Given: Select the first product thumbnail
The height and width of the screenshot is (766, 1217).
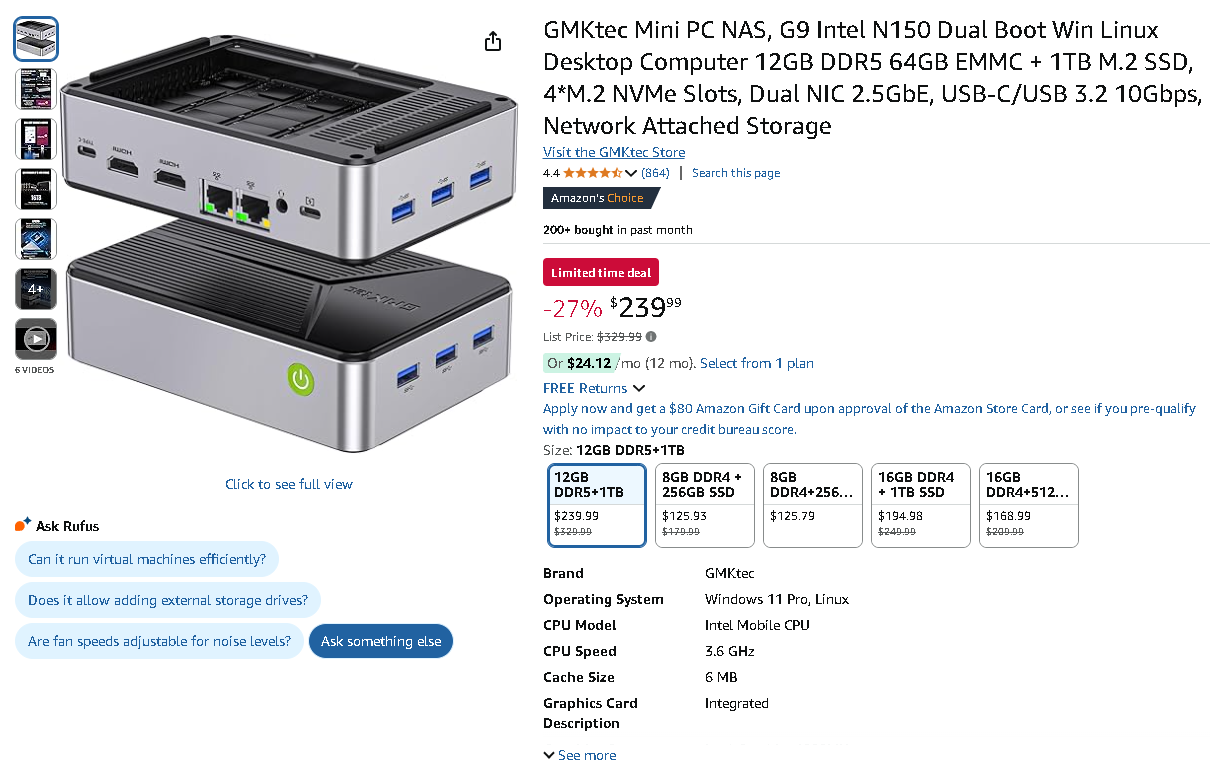Looking at the screenshot, I should click(x=36, y=39).
